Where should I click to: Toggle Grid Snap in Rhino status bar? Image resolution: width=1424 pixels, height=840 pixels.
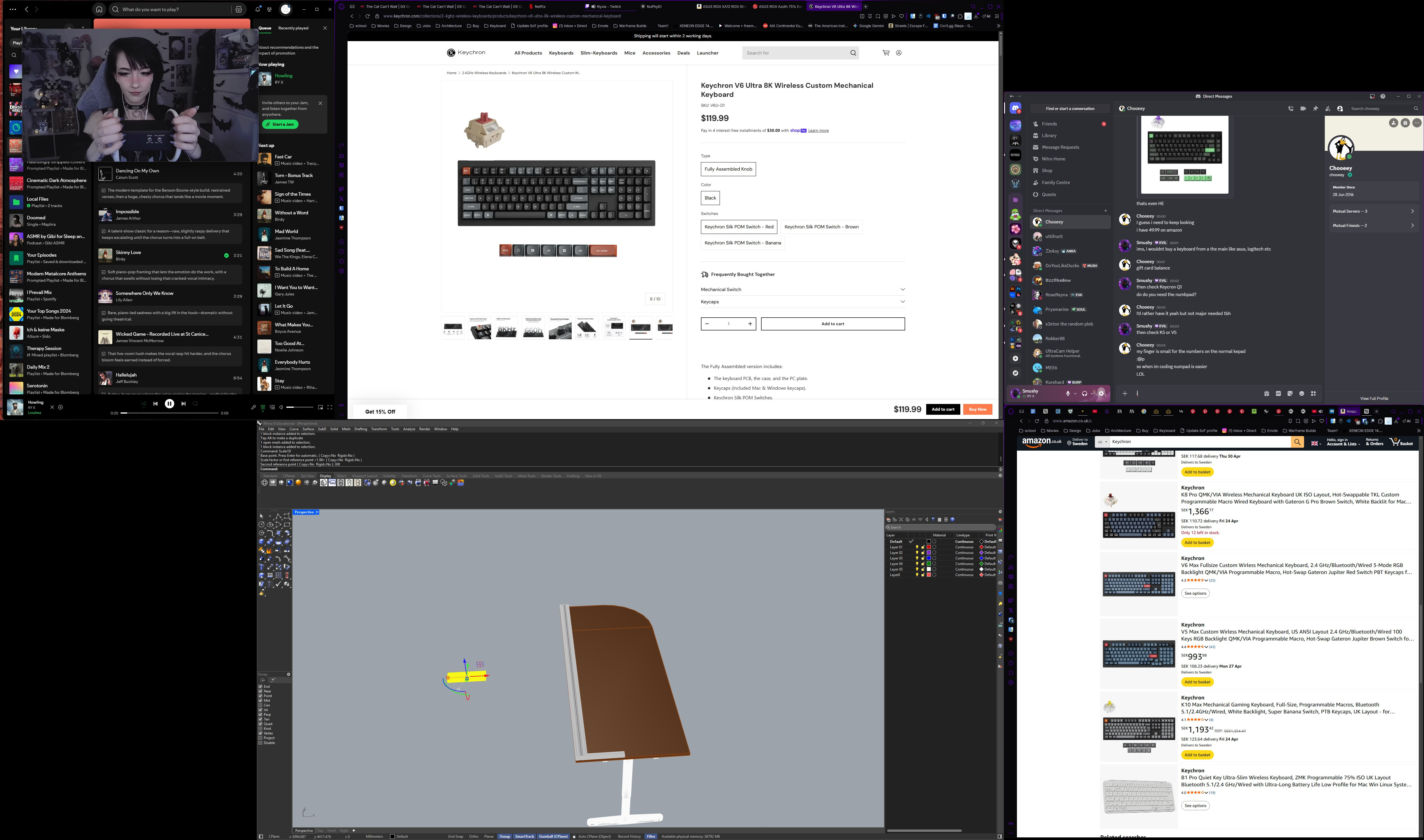pos(455,836)
